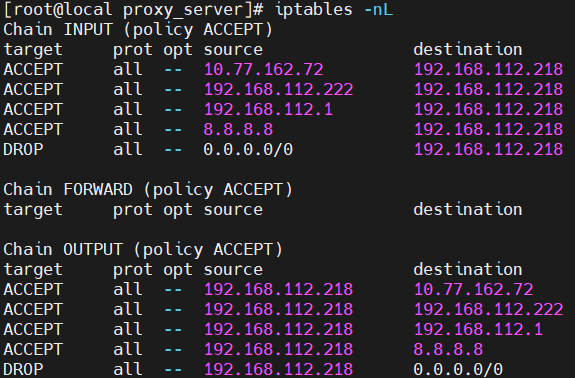Click source 192.168.112.218 in the OUTPUT DROP row
Viewport: 575px width, 378px height.
(x=278, y=369)
